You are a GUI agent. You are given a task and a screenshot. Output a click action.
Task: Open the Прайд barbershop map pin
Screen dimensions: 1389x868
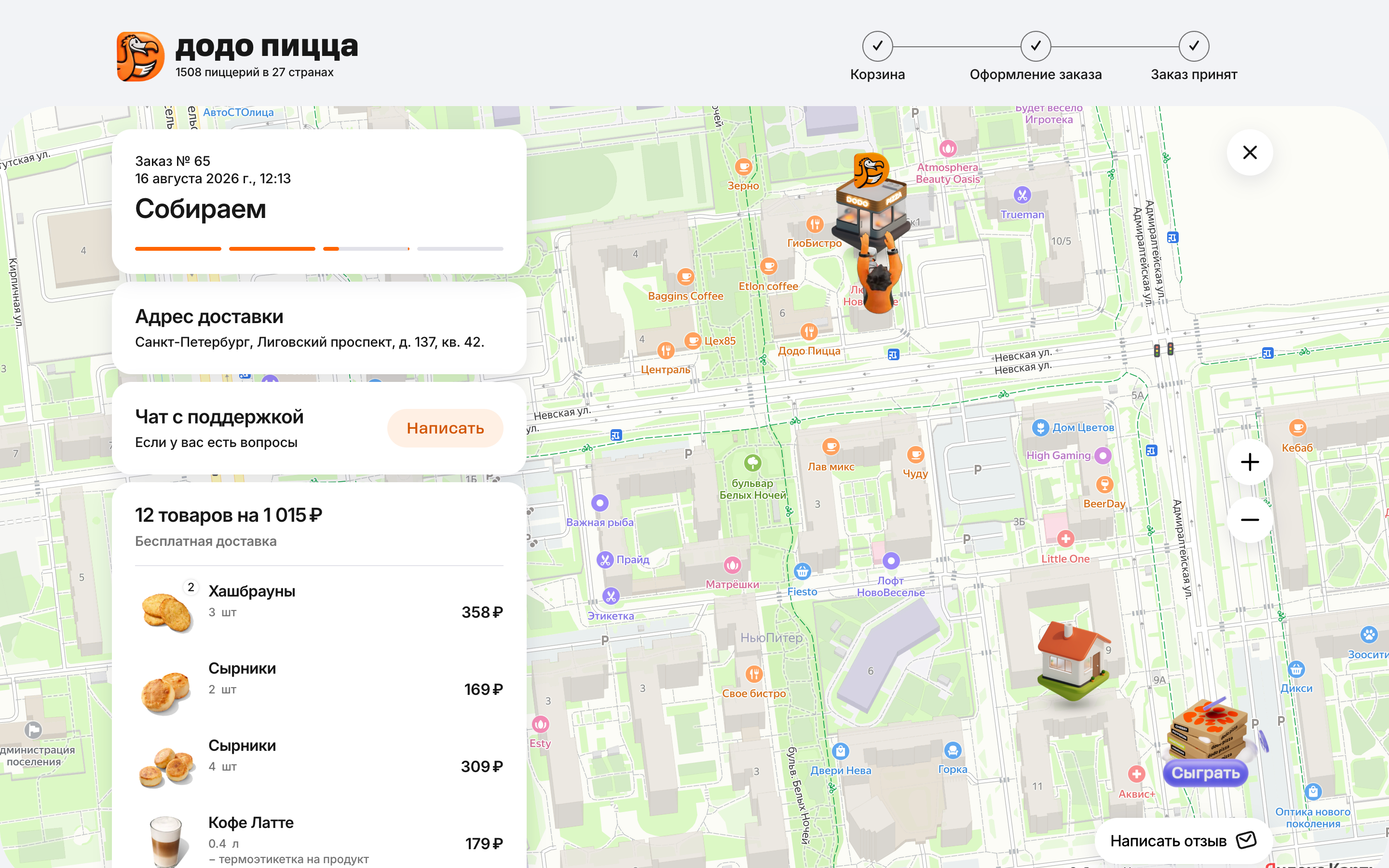click(606, 559)
